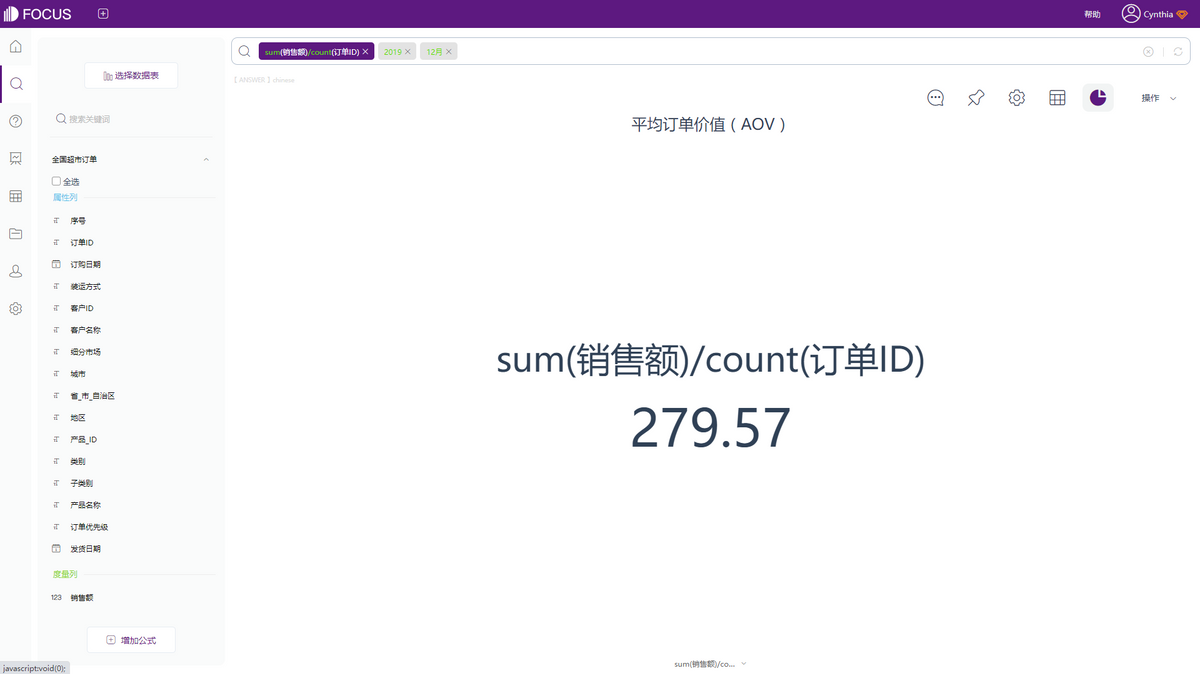Viewport: 1200px width, 674px height.
Task: Open the 操作 dropdown menu
Action: click(x=1155, y=97)
